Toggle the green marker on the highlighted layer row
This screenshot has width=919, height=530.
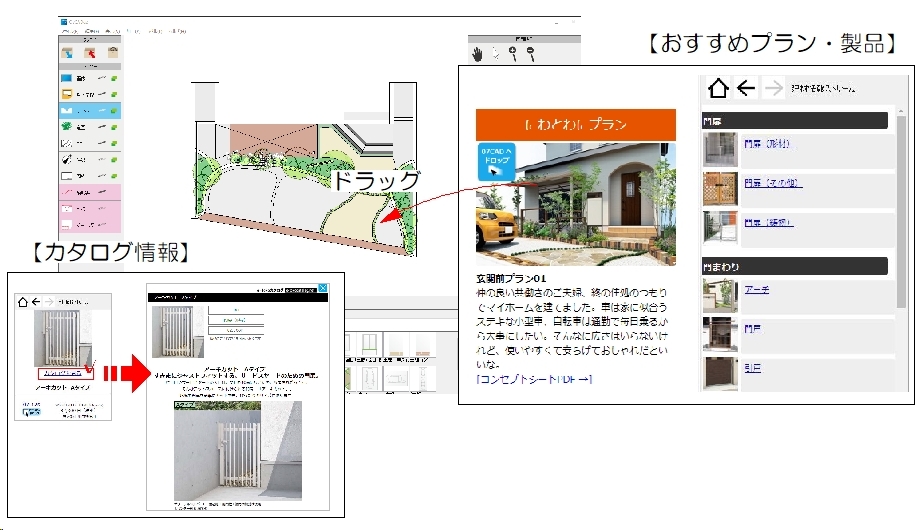point(114,110)
